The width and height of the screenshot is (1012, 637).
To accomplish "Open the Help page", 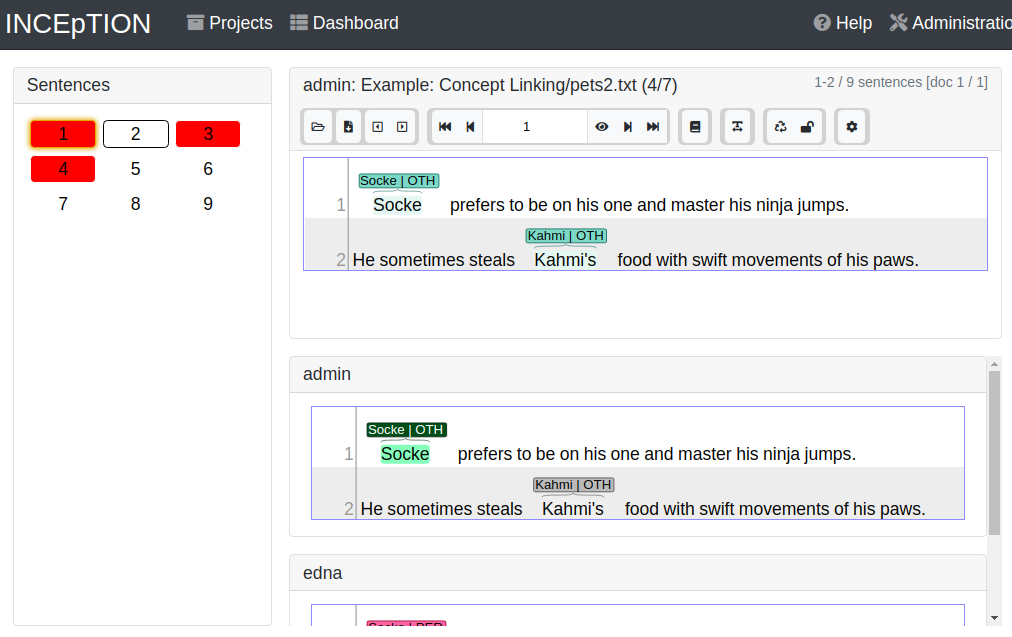I will (842, 22).
